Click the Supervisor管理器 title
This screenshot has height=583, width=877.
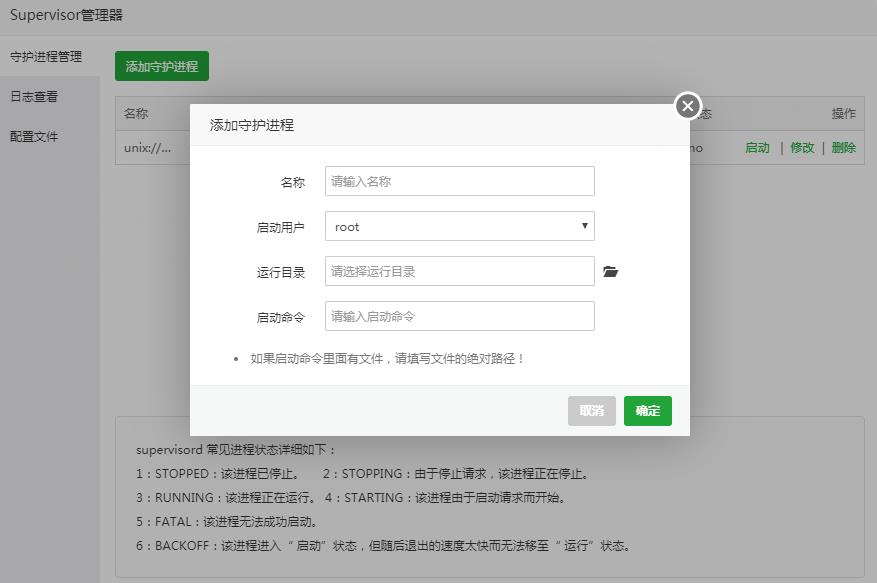66,15
